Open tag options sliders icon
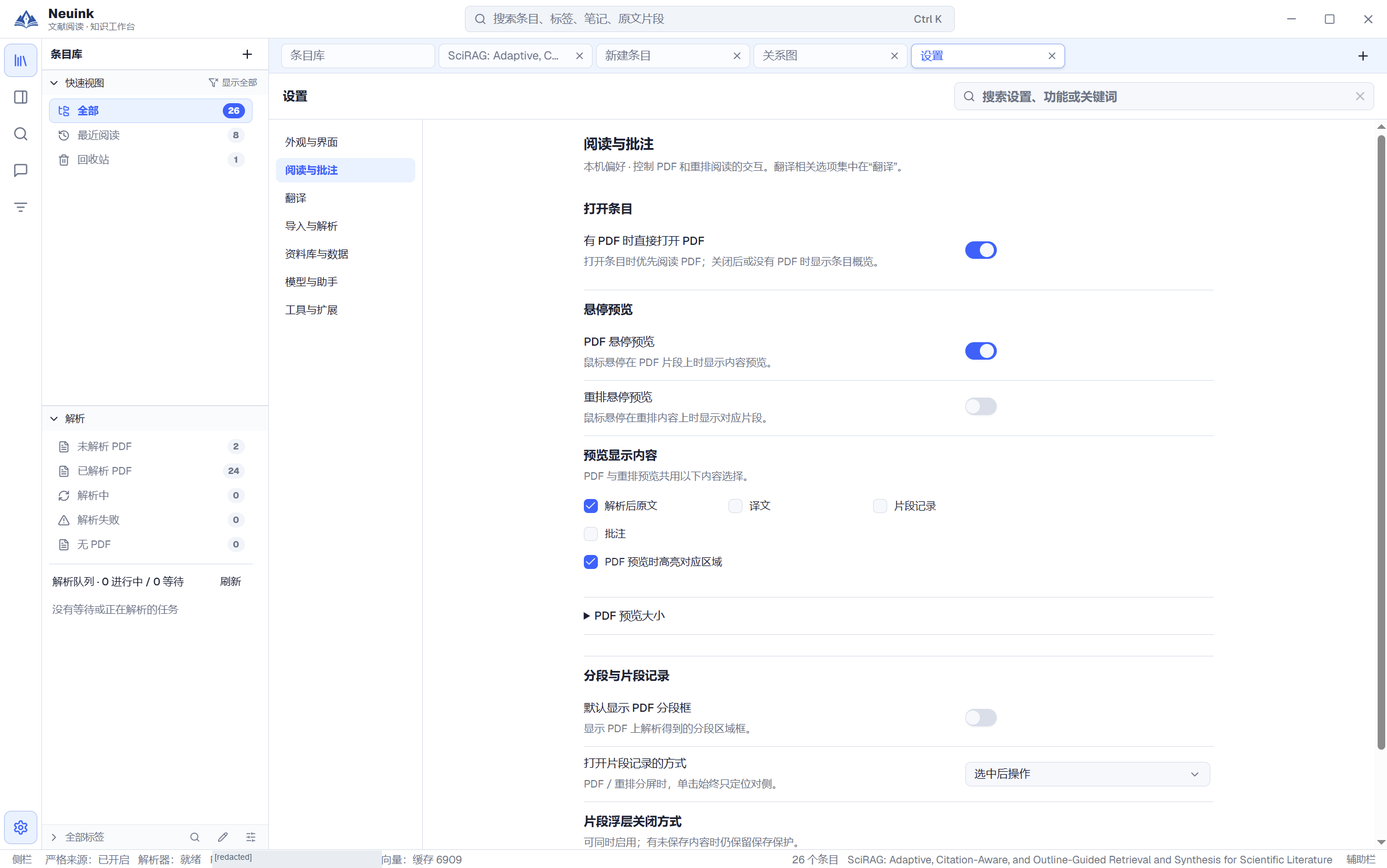 pos(251,837)
